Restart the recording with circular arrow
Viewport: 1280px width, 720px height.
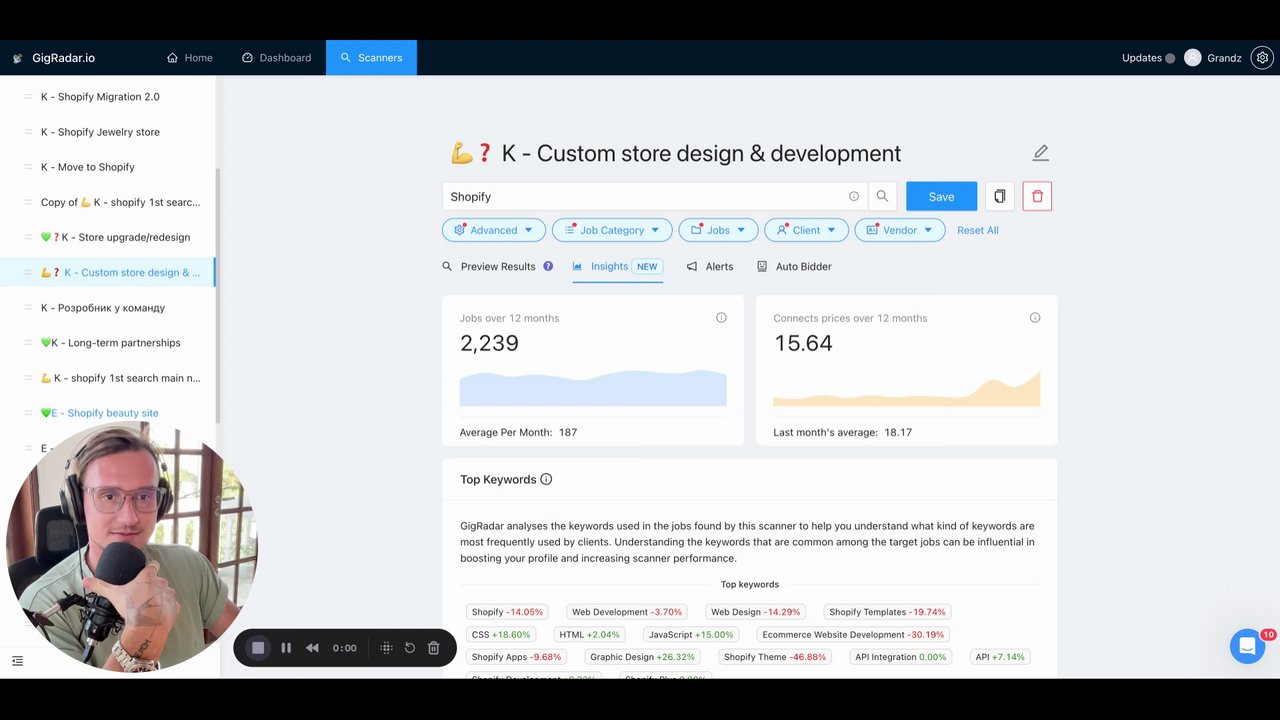click(410, 648)
